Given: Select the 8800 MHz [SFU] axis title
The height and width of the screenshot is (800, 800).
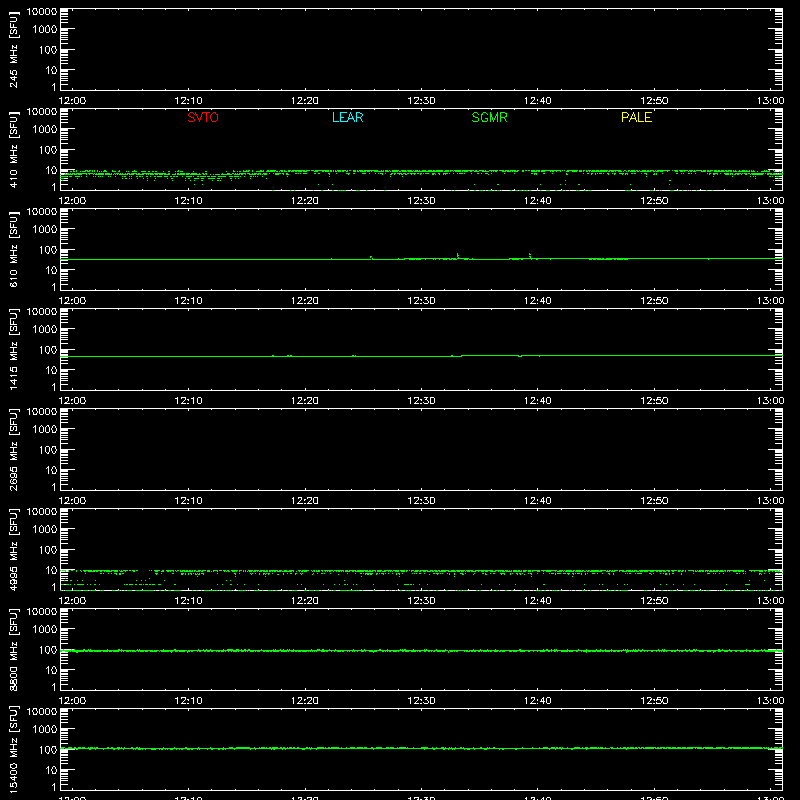Looking at the screenshot, I should click(14, 649).
